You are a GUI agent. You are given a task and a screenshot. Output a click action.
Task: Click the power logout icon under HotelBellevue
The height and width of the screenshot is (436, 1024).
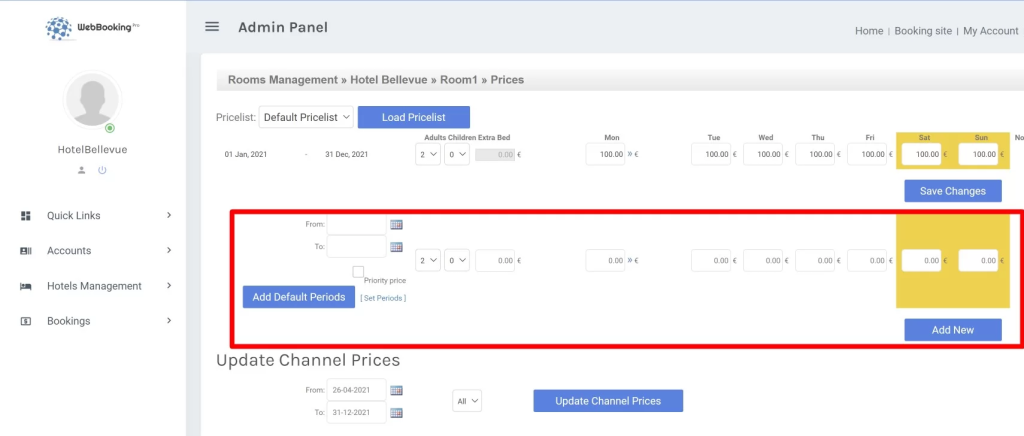(102, 171)
